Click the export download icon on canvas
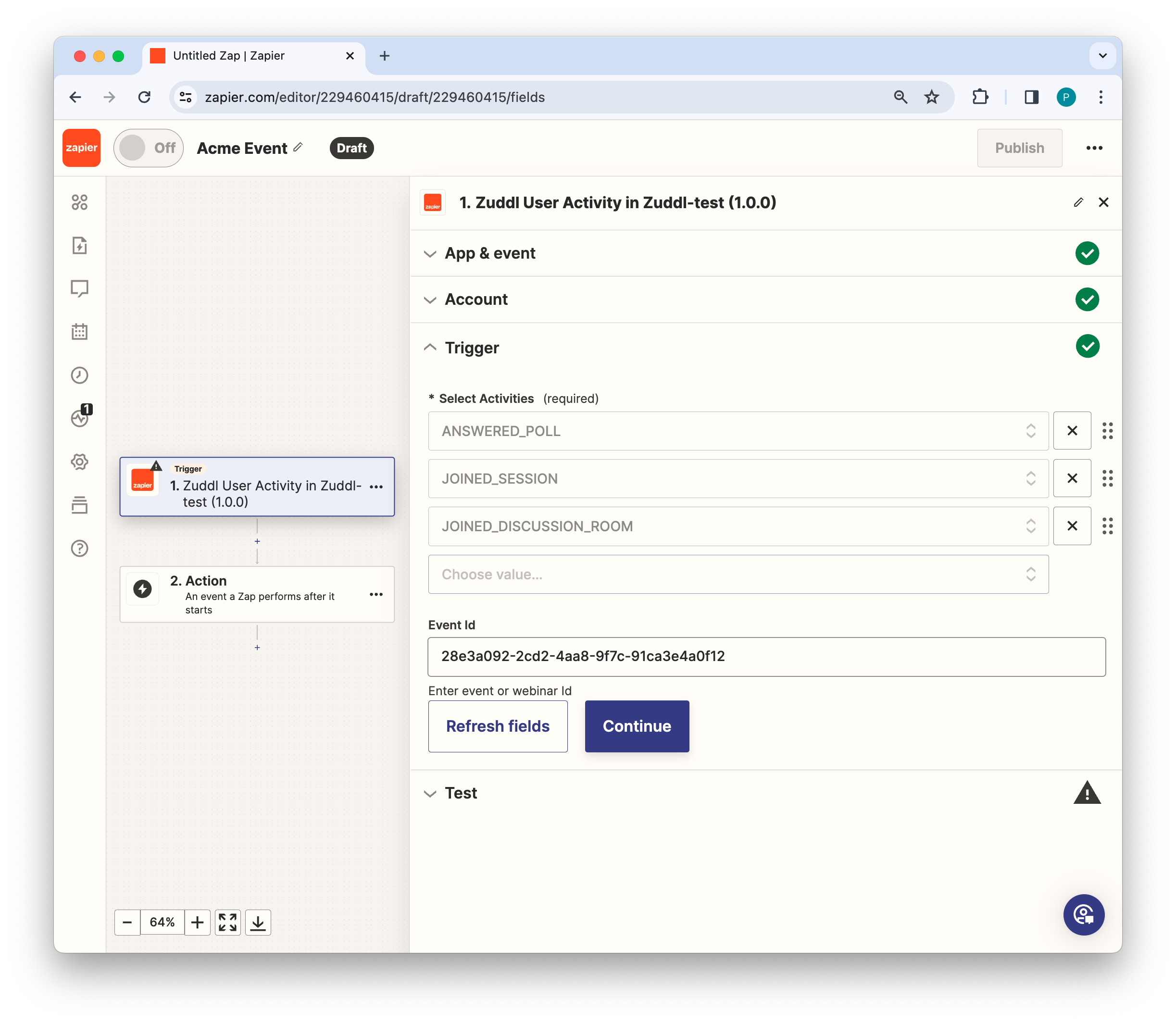1176x1024 pixels. coord(258,922)
